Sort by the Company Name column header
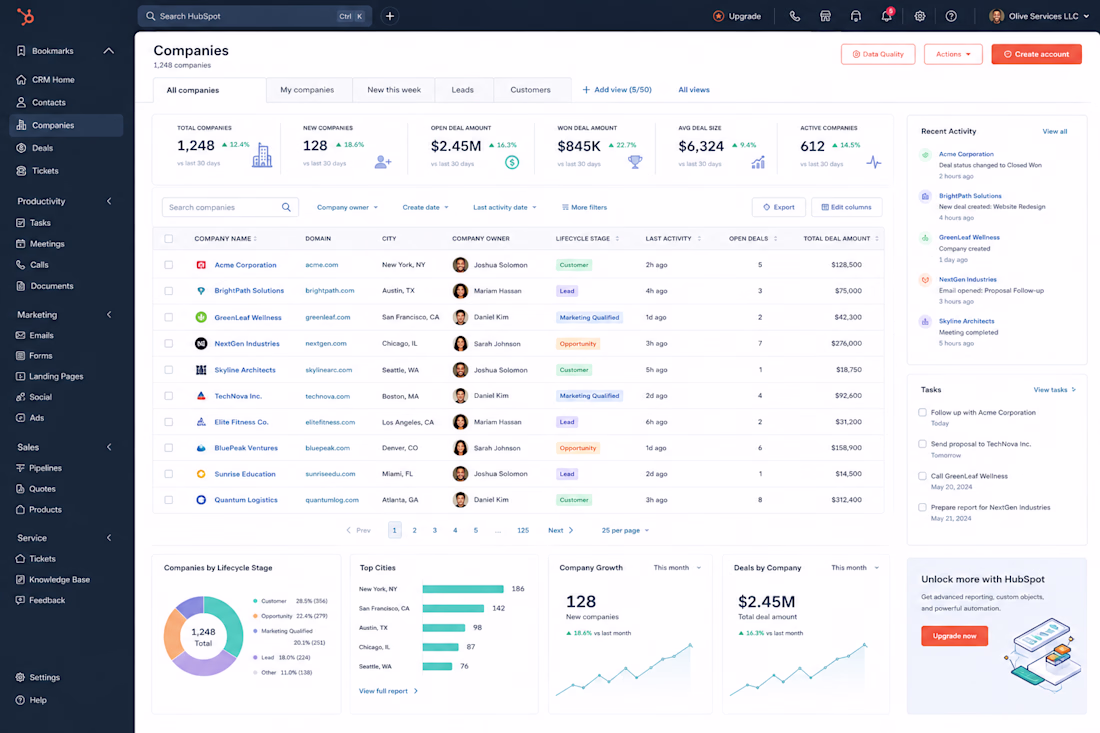 [226, 239]
